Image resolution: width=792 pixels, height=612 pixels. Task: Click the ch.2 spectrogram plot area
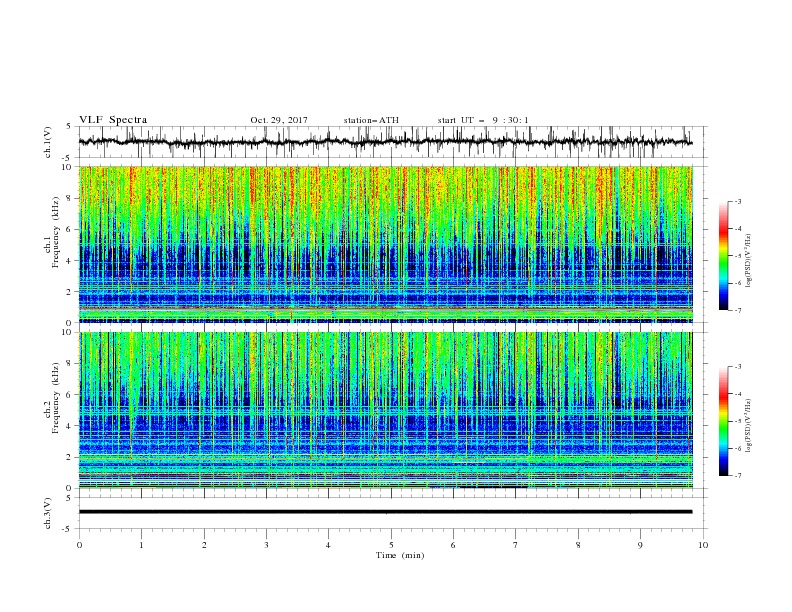pyautogui.click(x=386, y=410)
